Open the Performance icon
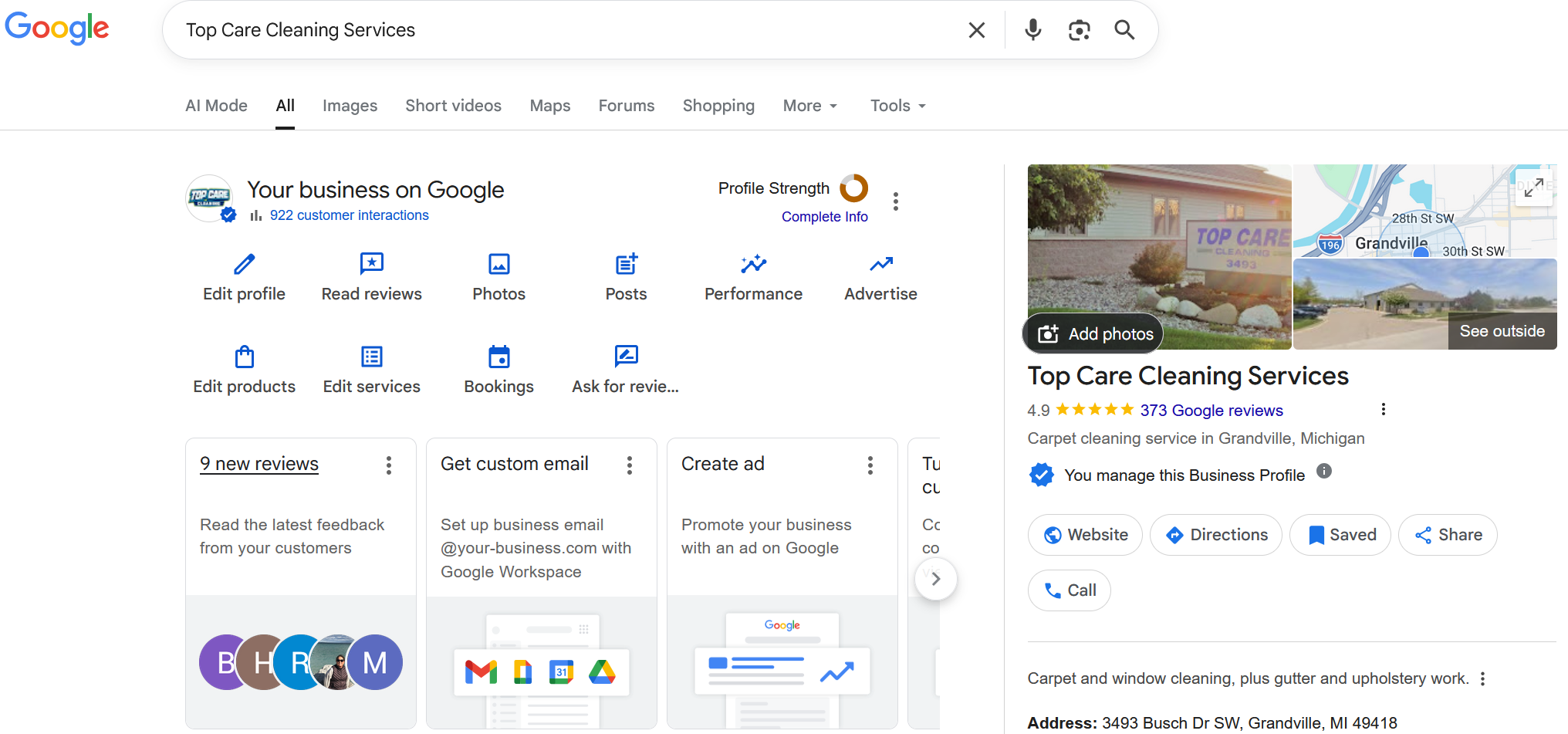This screenshot has height=734, width=1568. (x=753, y=264)
